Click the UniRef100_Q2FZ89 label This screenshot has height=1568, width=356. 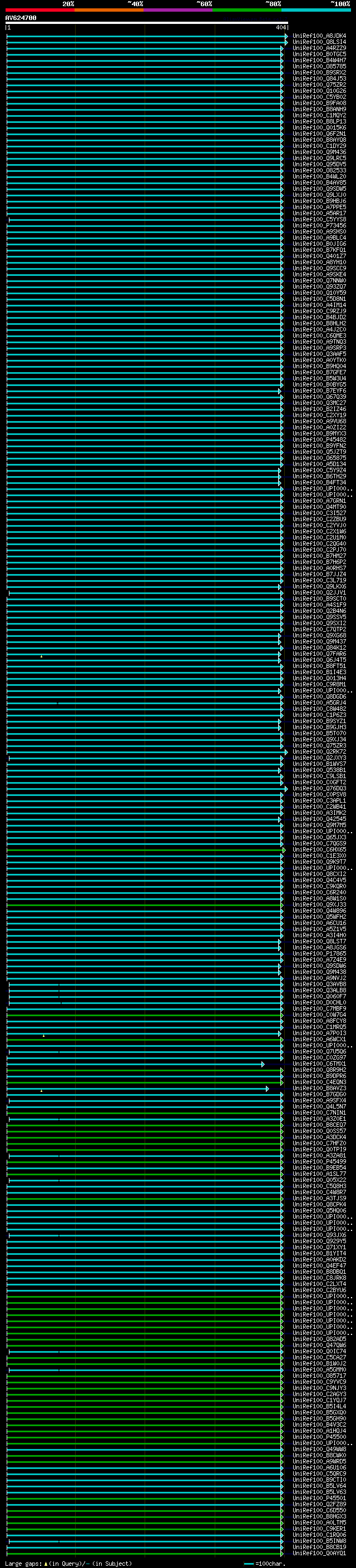point(319,1504)
